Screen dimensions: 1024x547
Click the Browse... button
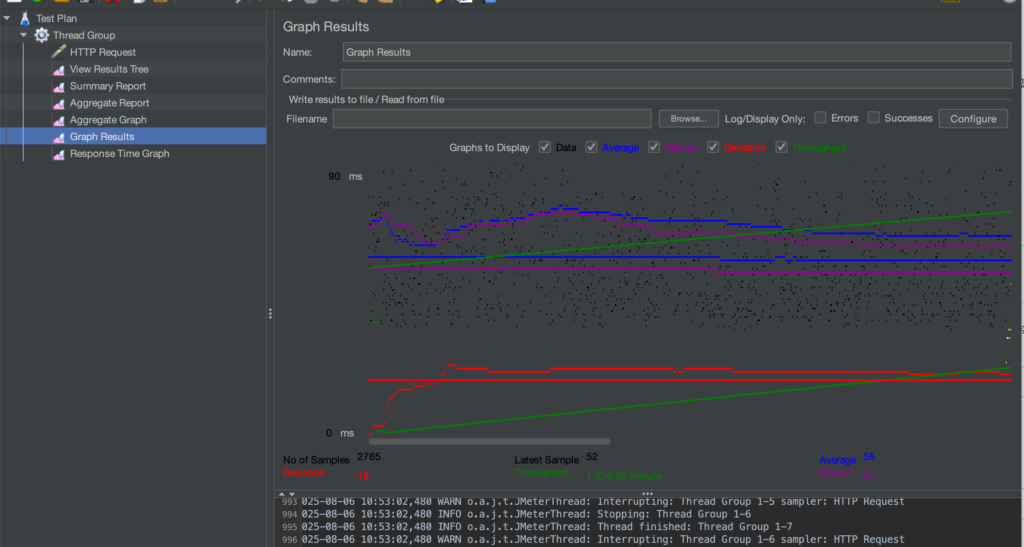coord(688,119)
